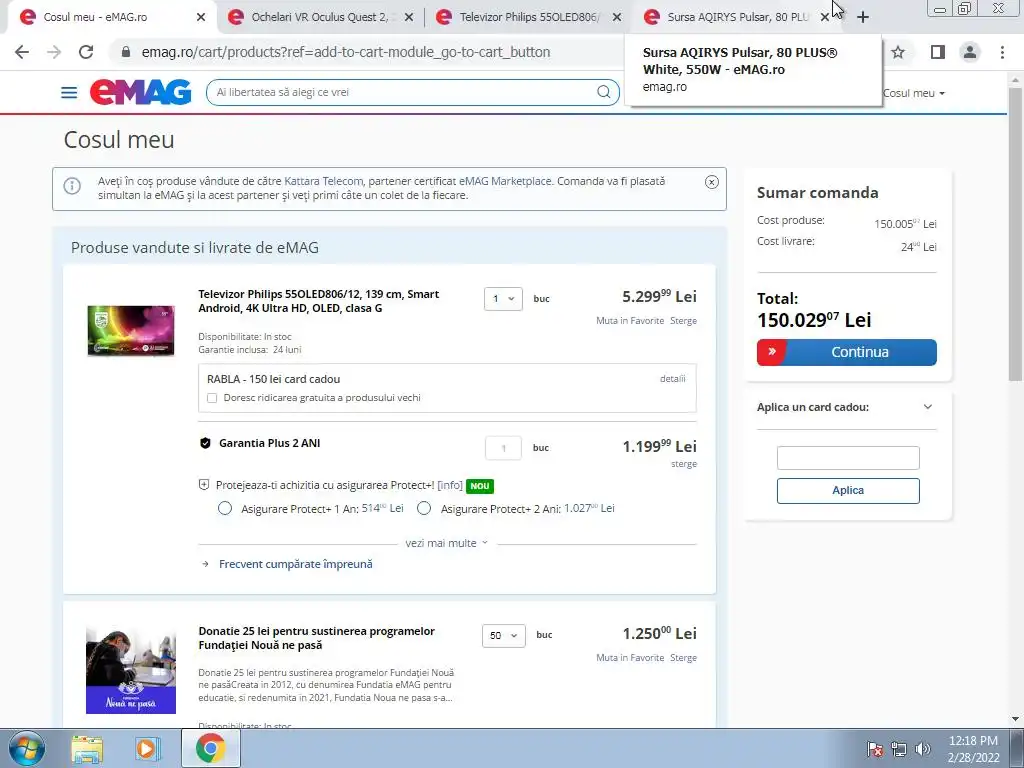Screen dimensions: 1024x768
Task: Collapse the Aplica un card cadou section
Action: [927, 407]
